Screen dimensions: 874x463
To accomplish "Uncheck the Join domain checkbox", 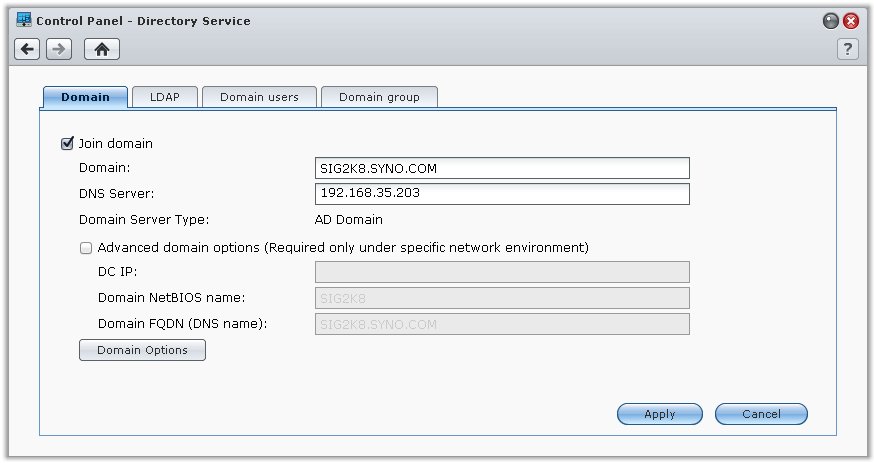I will pos(67,143).
